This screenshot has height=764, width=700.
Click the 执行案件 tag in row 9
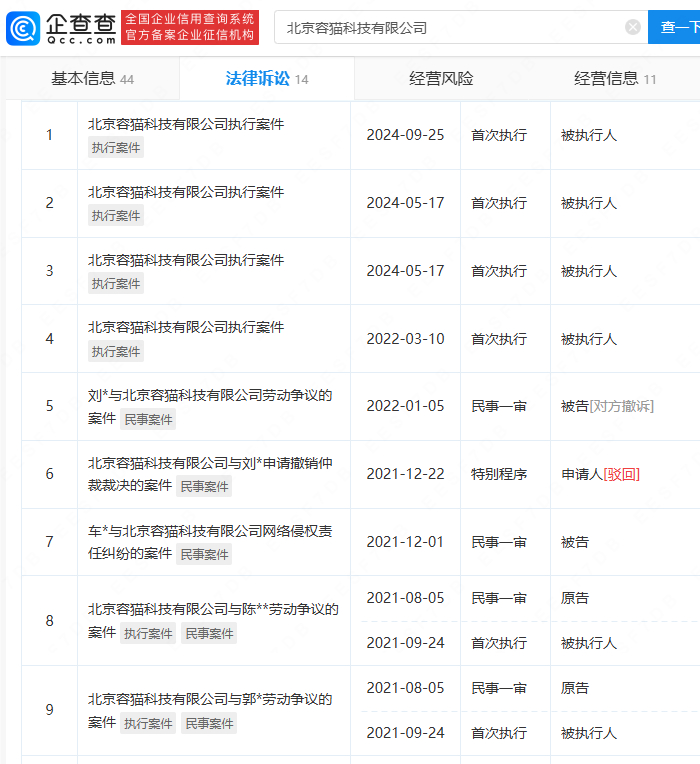(x=148, y=724)
